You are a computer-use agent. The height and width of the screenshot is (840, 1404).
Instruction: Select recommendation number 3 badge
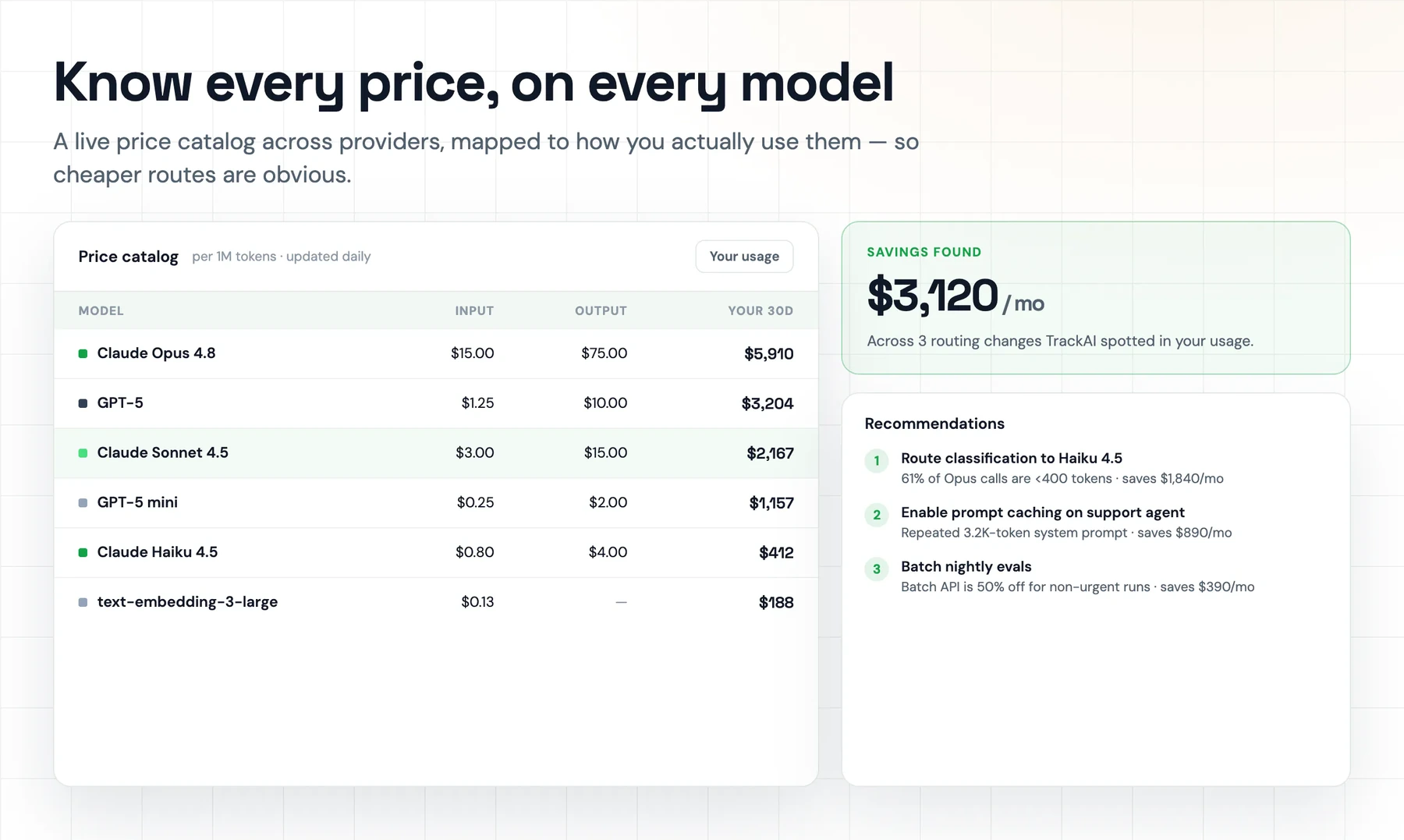pyautogui.click(x=877, y=569)
